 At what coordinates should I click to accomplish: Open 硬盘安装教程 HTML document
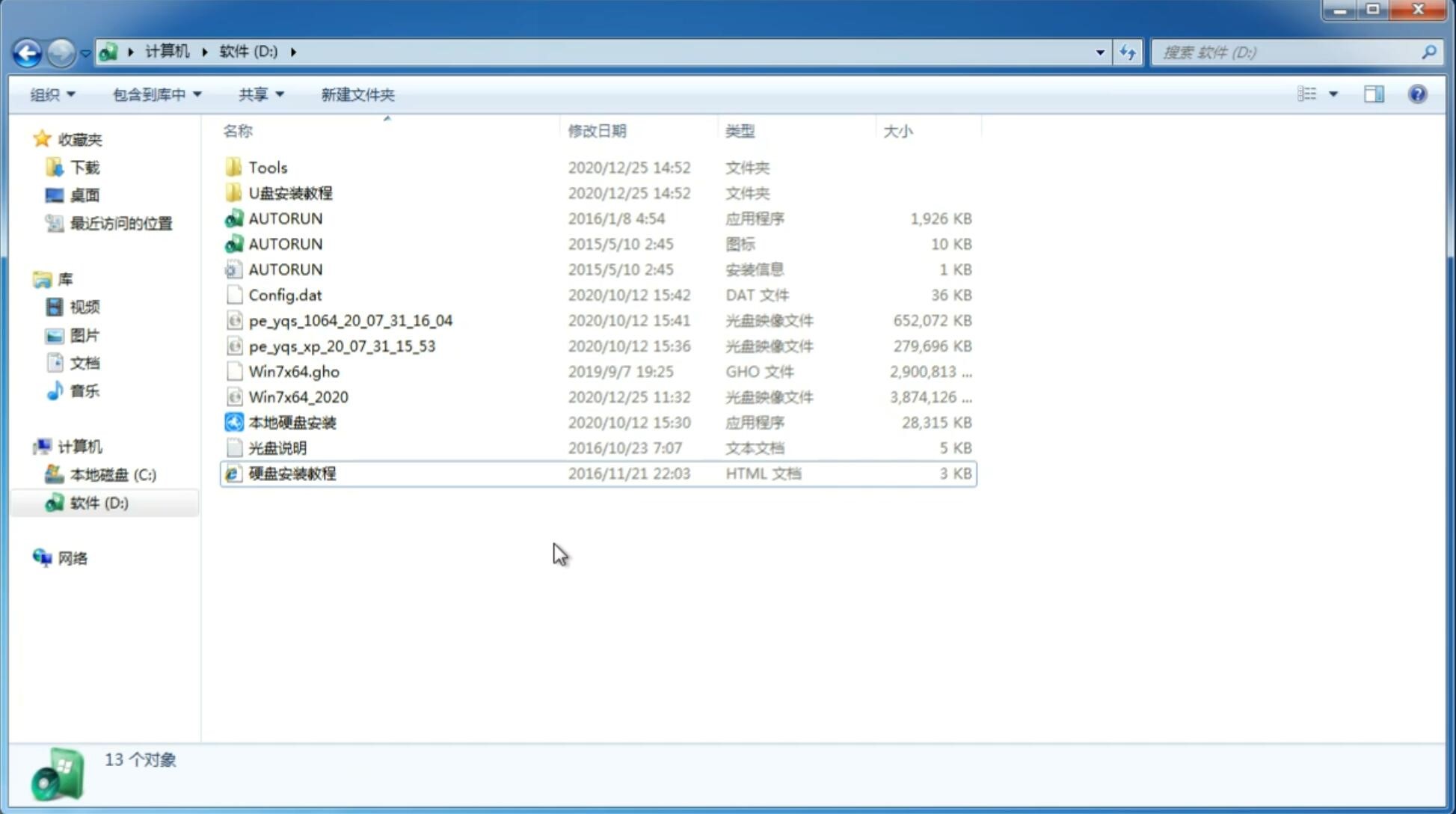pos(292,473)
